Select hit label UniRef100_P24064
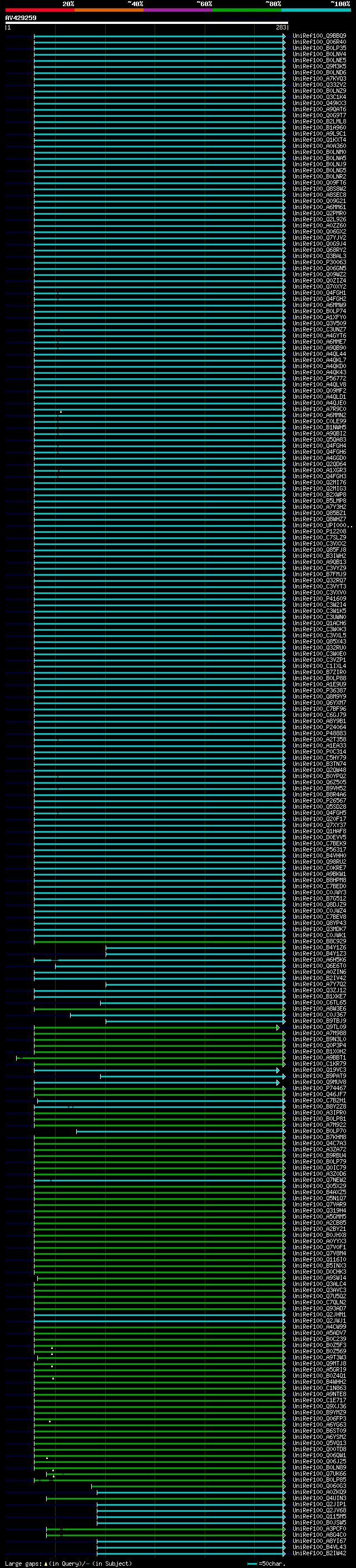356x1568 pixels. (319, 728)
